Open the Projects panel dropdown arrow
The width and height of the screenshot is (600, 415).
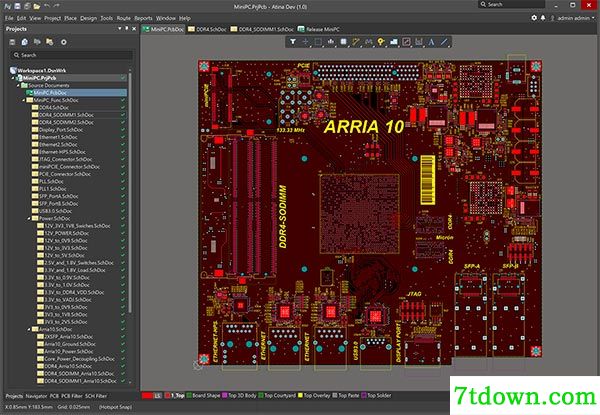[x=119, y=29]
